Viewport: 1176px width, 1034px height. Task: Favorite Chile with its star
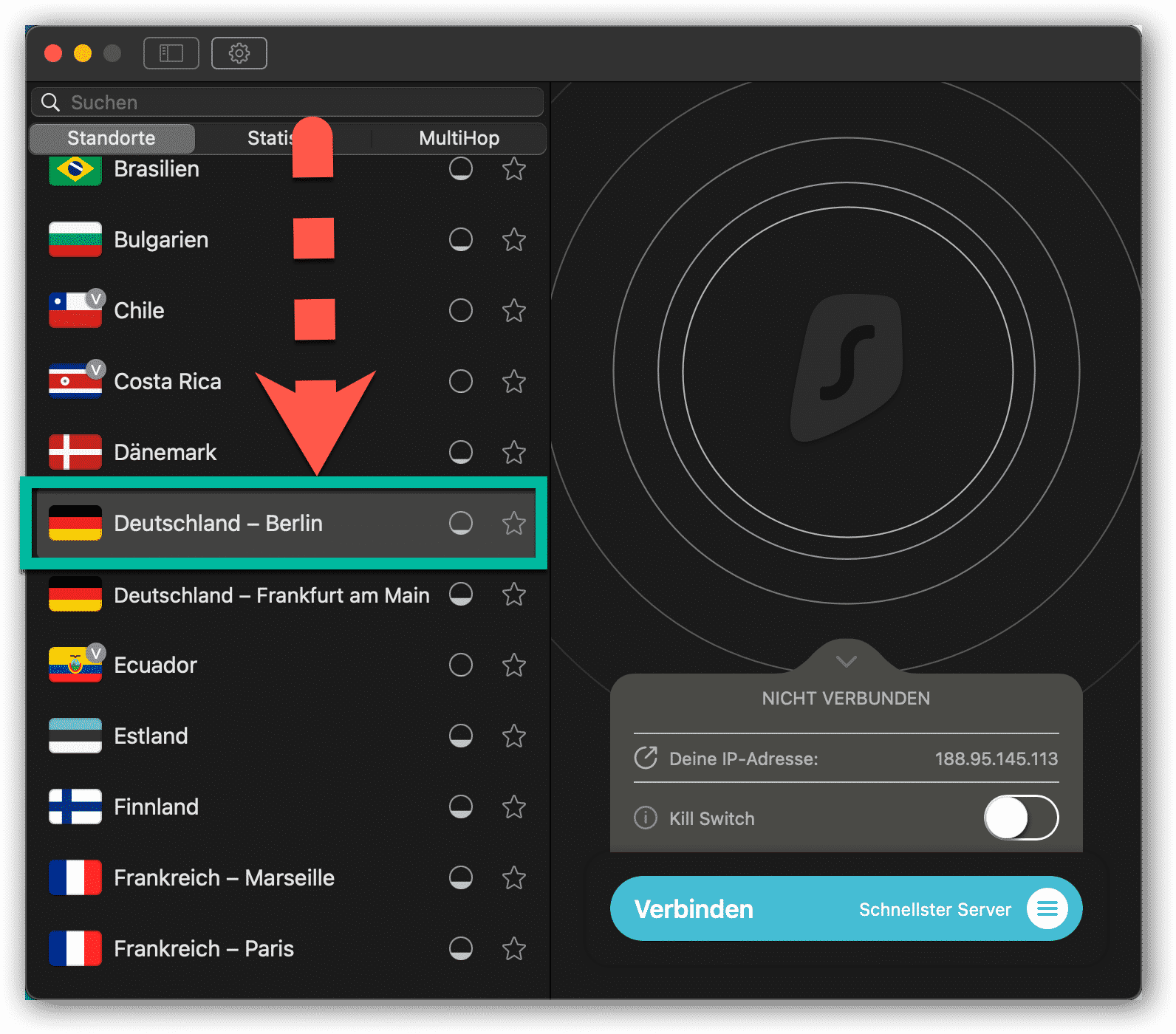pos(514,311)
